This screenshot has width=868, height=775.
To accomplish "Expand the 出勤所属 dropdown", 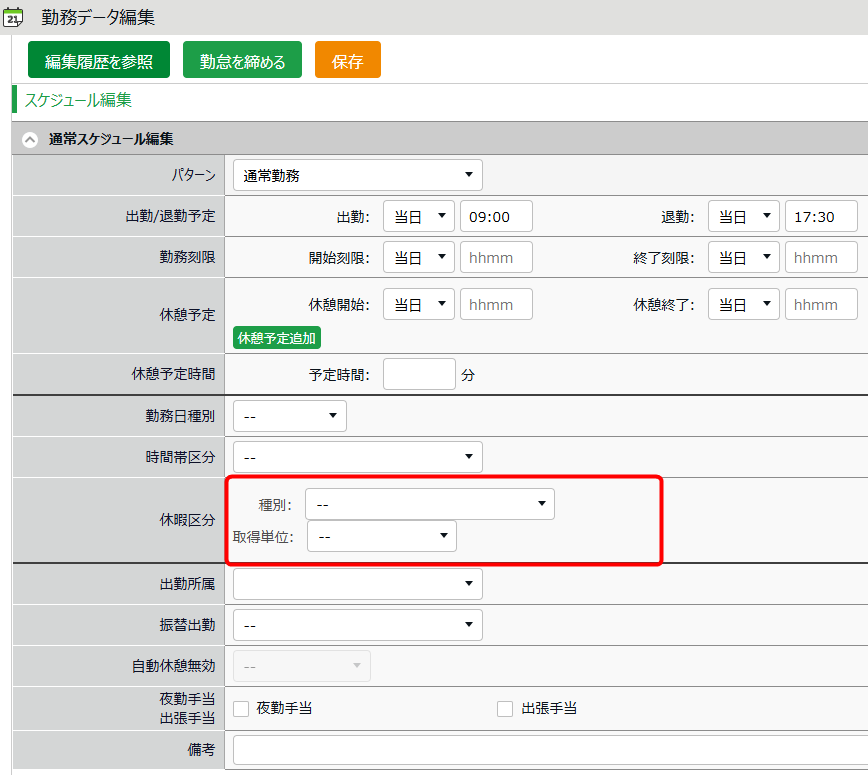I will click(x=357, y=584).
